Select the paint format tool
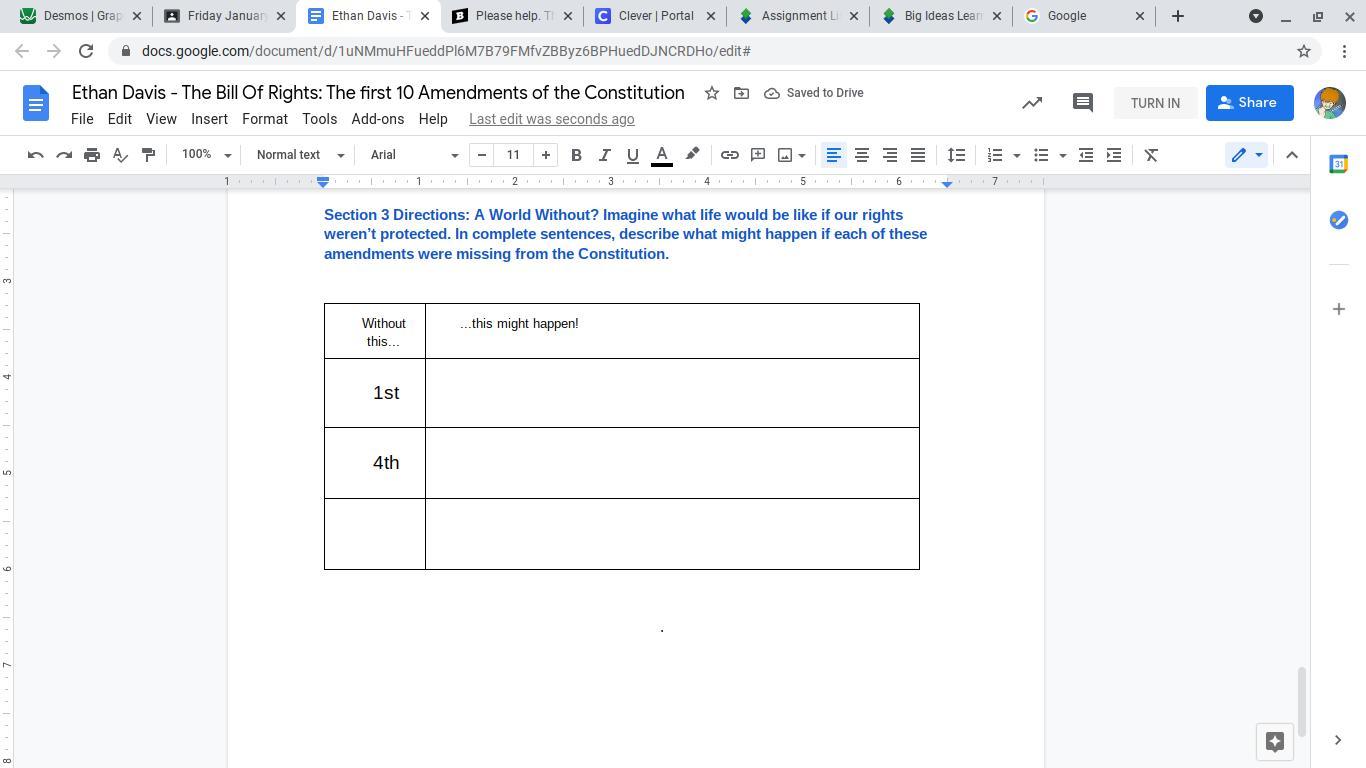The width and height of the screenshot is (1366, 768). pos(148,155)
